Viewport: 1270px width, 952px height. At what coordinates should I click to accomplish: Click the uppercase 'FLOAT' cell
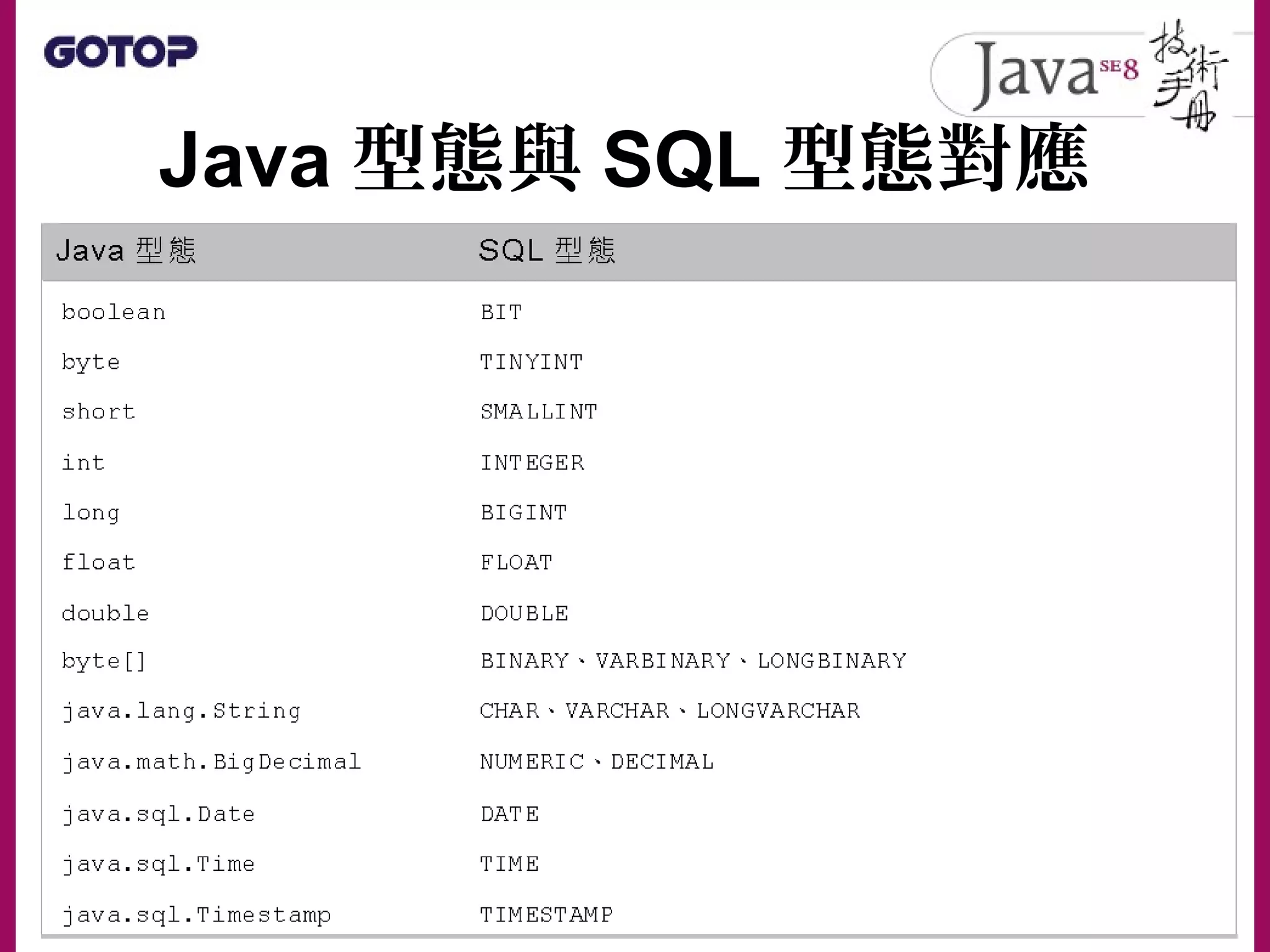517,562
